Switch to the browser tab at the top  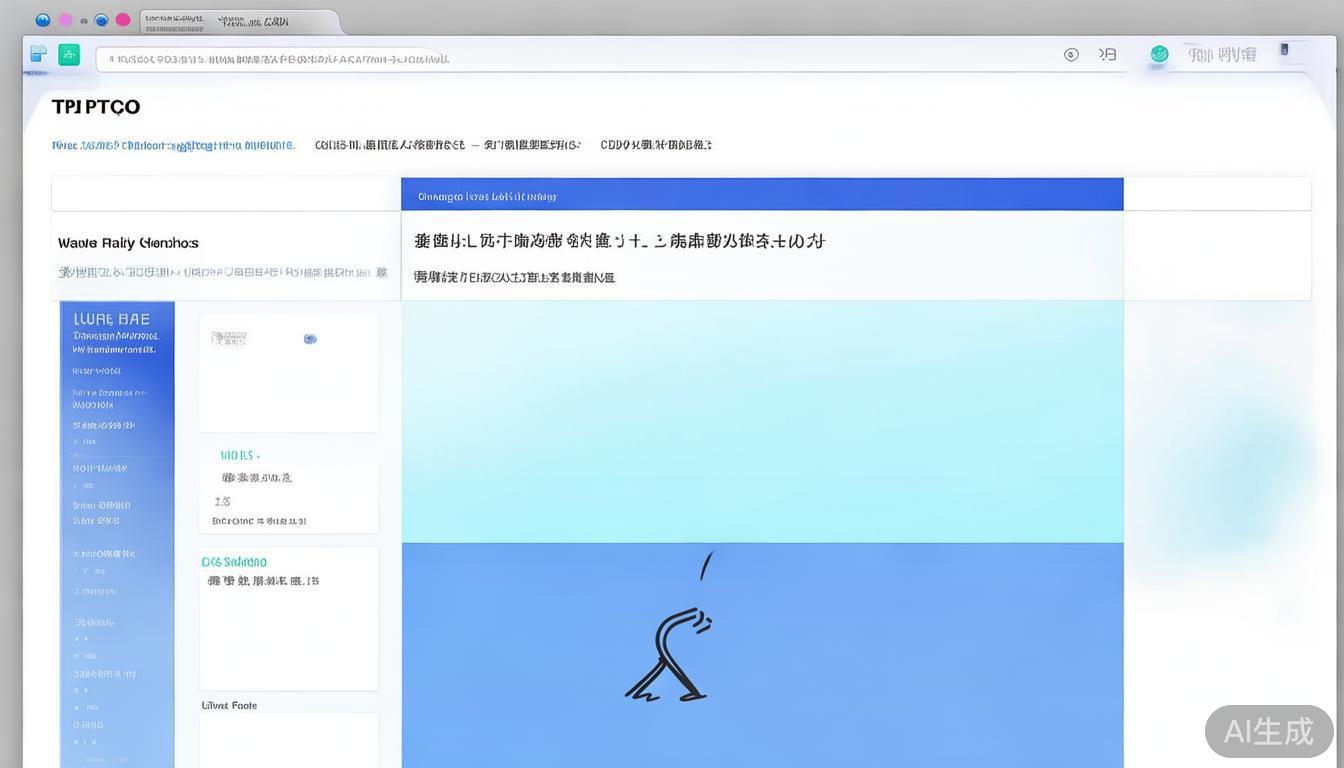pos(240,19)
